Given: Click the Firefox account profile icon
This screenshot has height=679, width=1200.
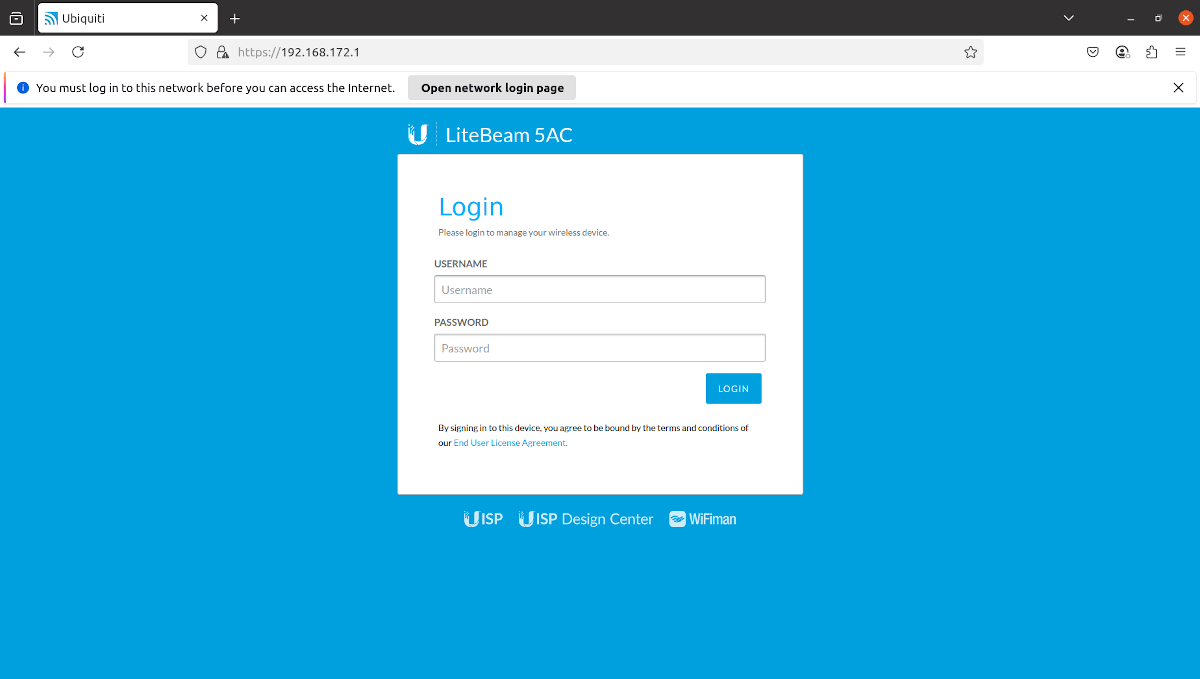Looking at the screenshot, I should coord(1122,51).
